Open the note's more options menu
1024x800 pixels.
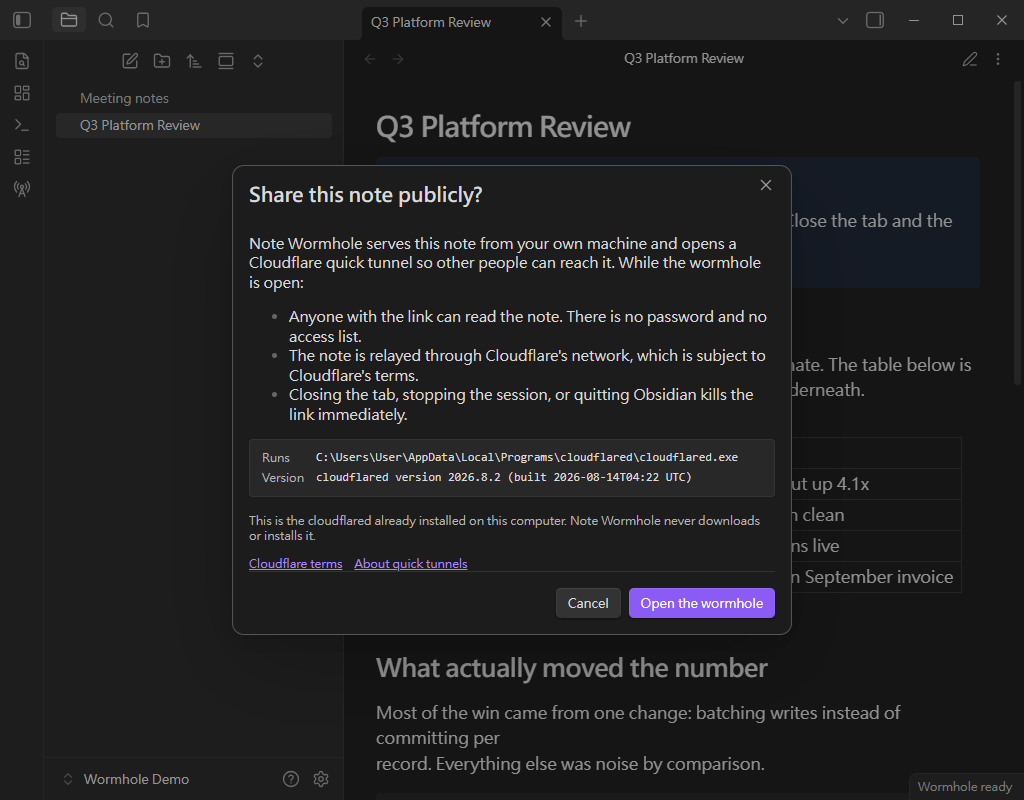(x=998, y=59)
